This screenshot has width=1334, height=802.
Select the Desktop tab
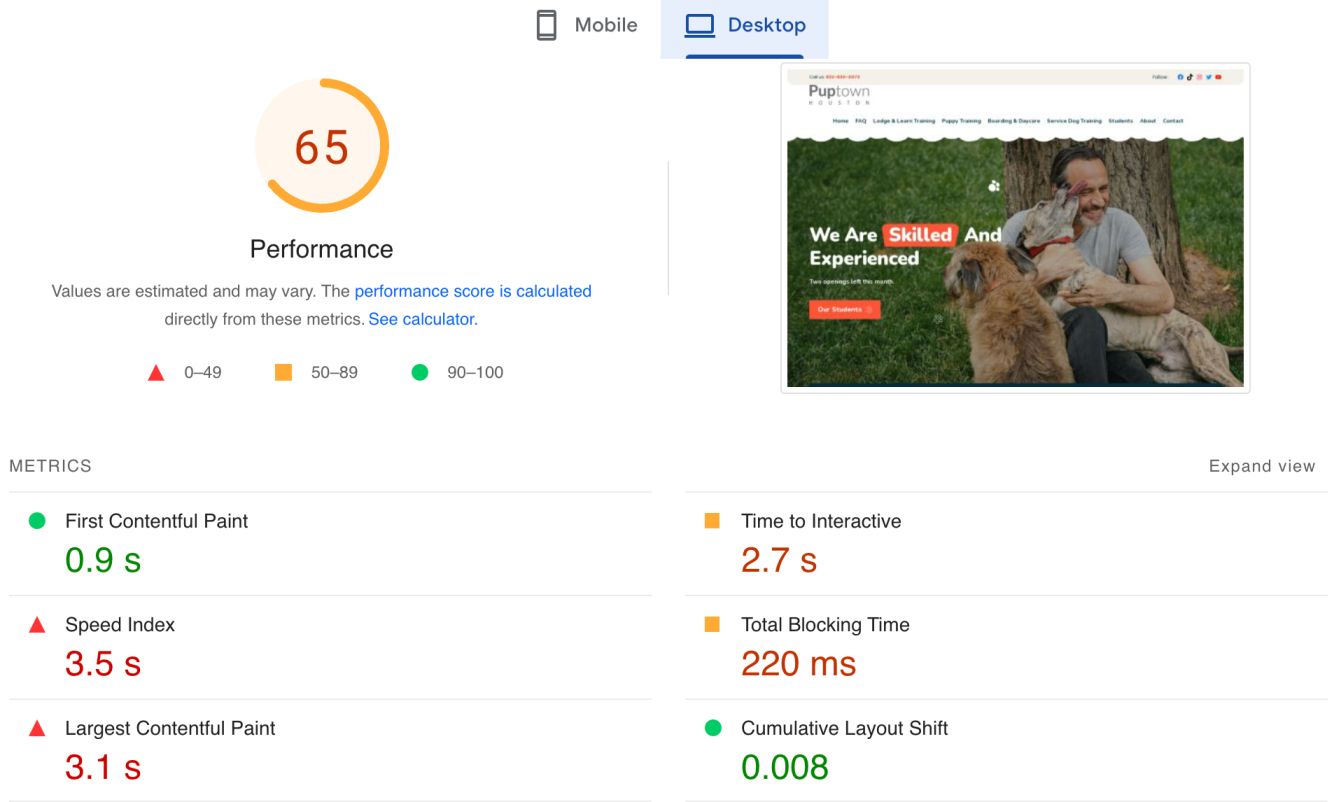tap(745, 26)
